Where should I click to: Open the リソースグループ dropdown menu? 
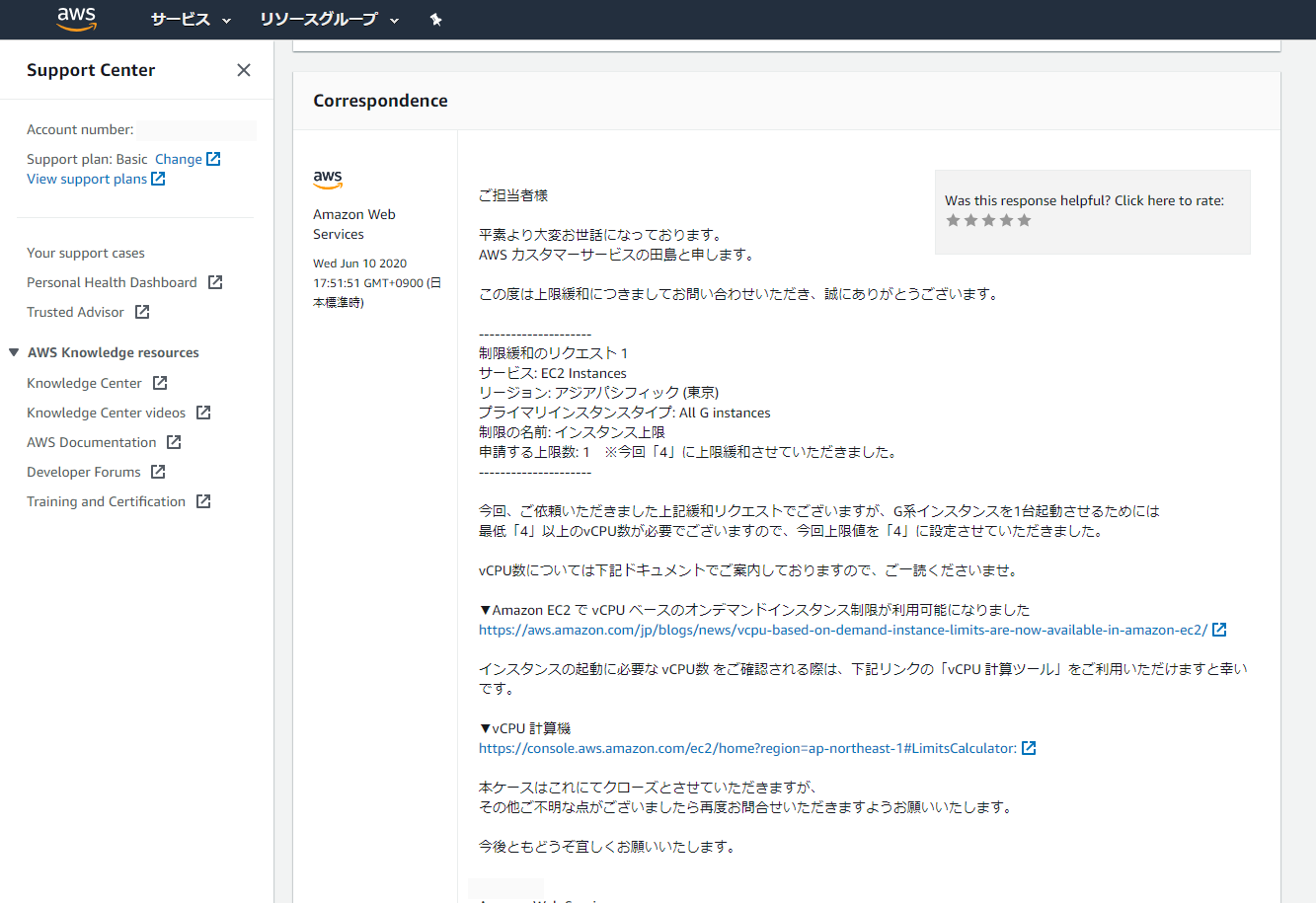coord(329,20)
